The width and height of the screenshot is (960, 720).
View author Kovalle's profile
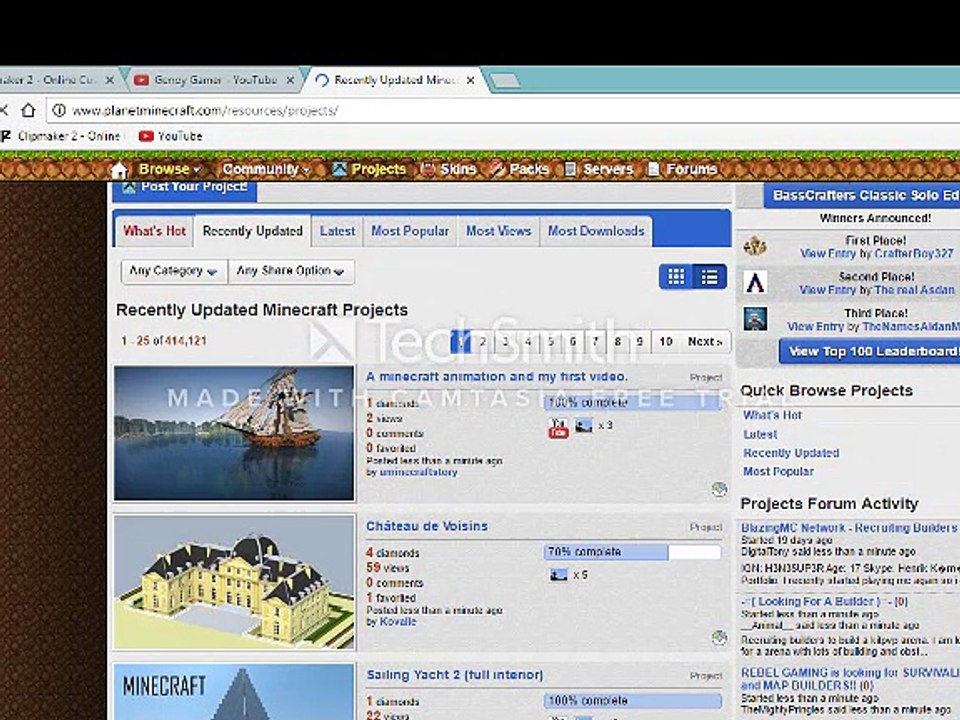[x=397, y=621]
